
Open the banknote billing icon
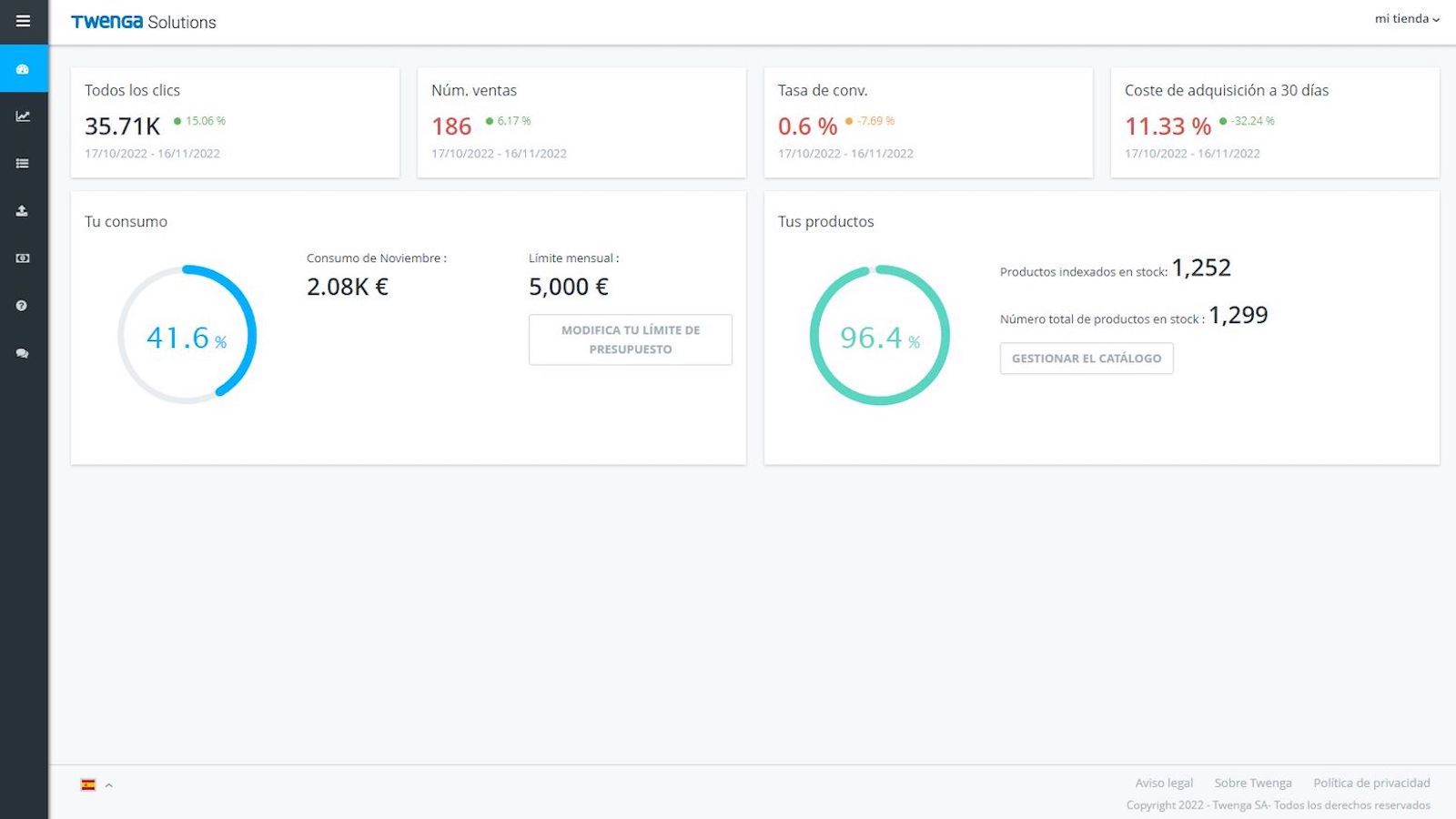(24, 258)
